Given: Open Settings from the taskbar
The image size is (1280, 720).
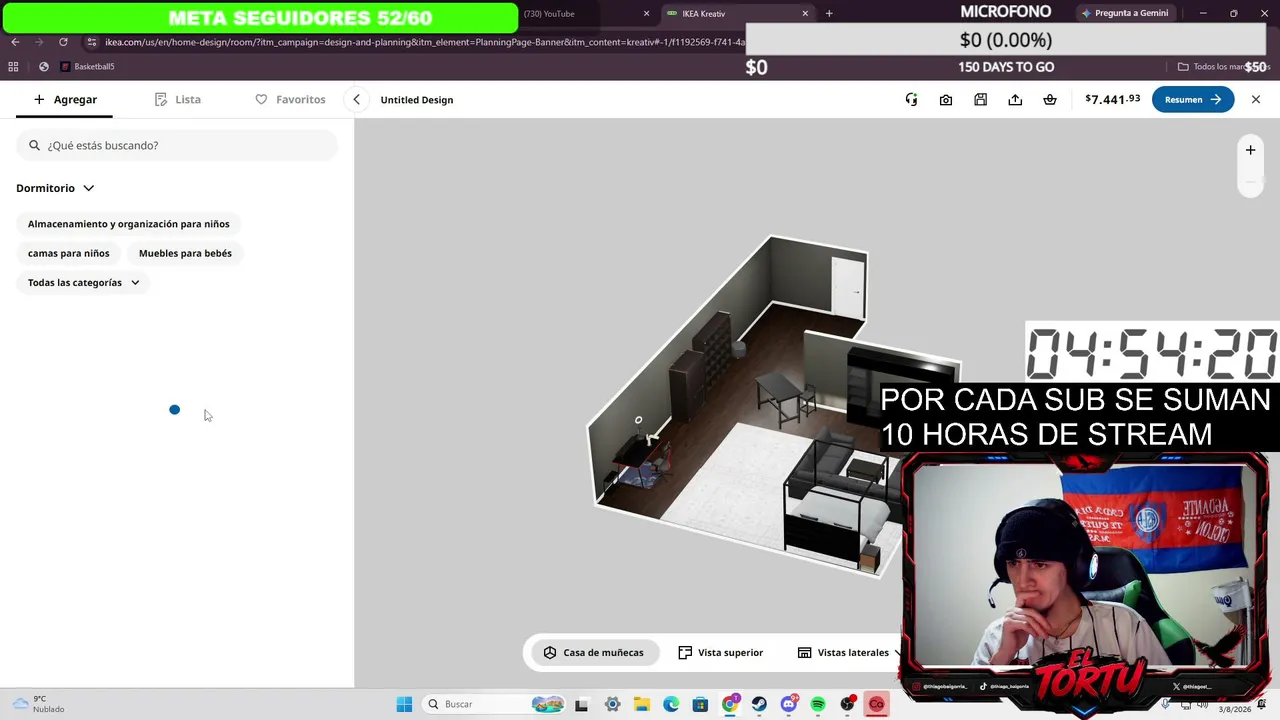Looking at the screenshot, I should coord(613,704).
